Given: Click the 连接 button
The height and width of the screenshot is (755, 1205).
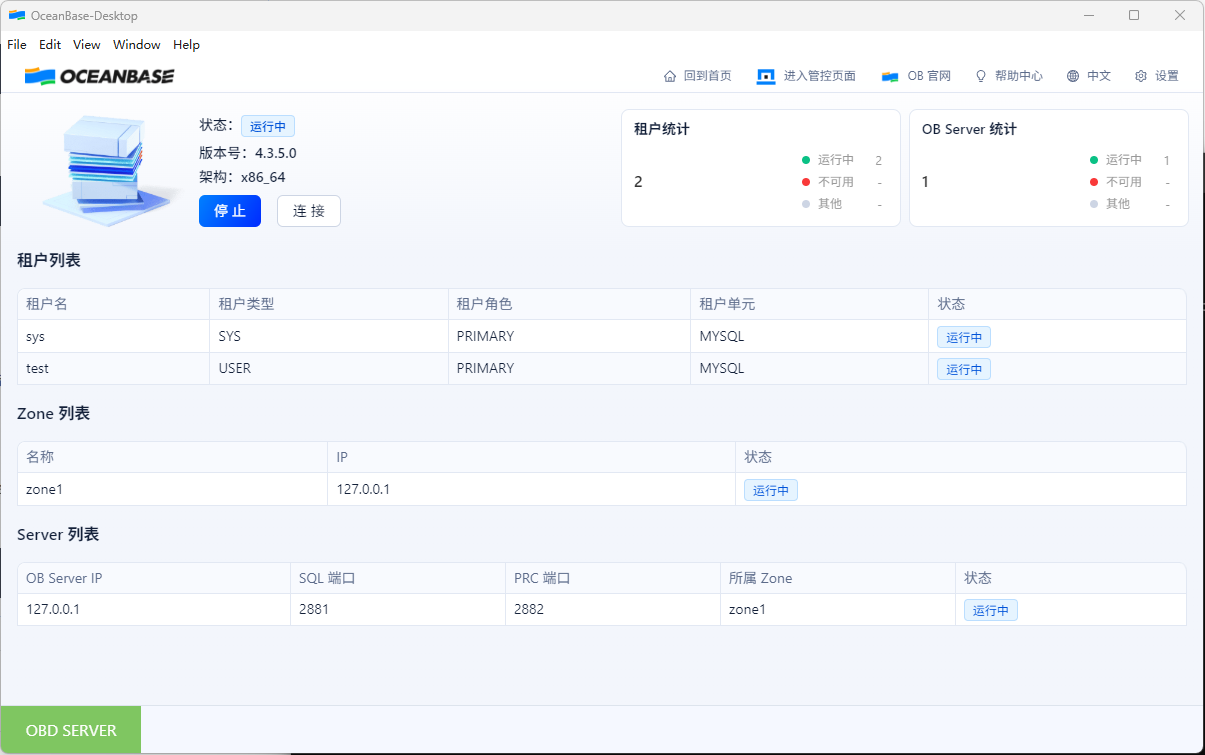Looking at the screenshot, I should tap(309, 211).
